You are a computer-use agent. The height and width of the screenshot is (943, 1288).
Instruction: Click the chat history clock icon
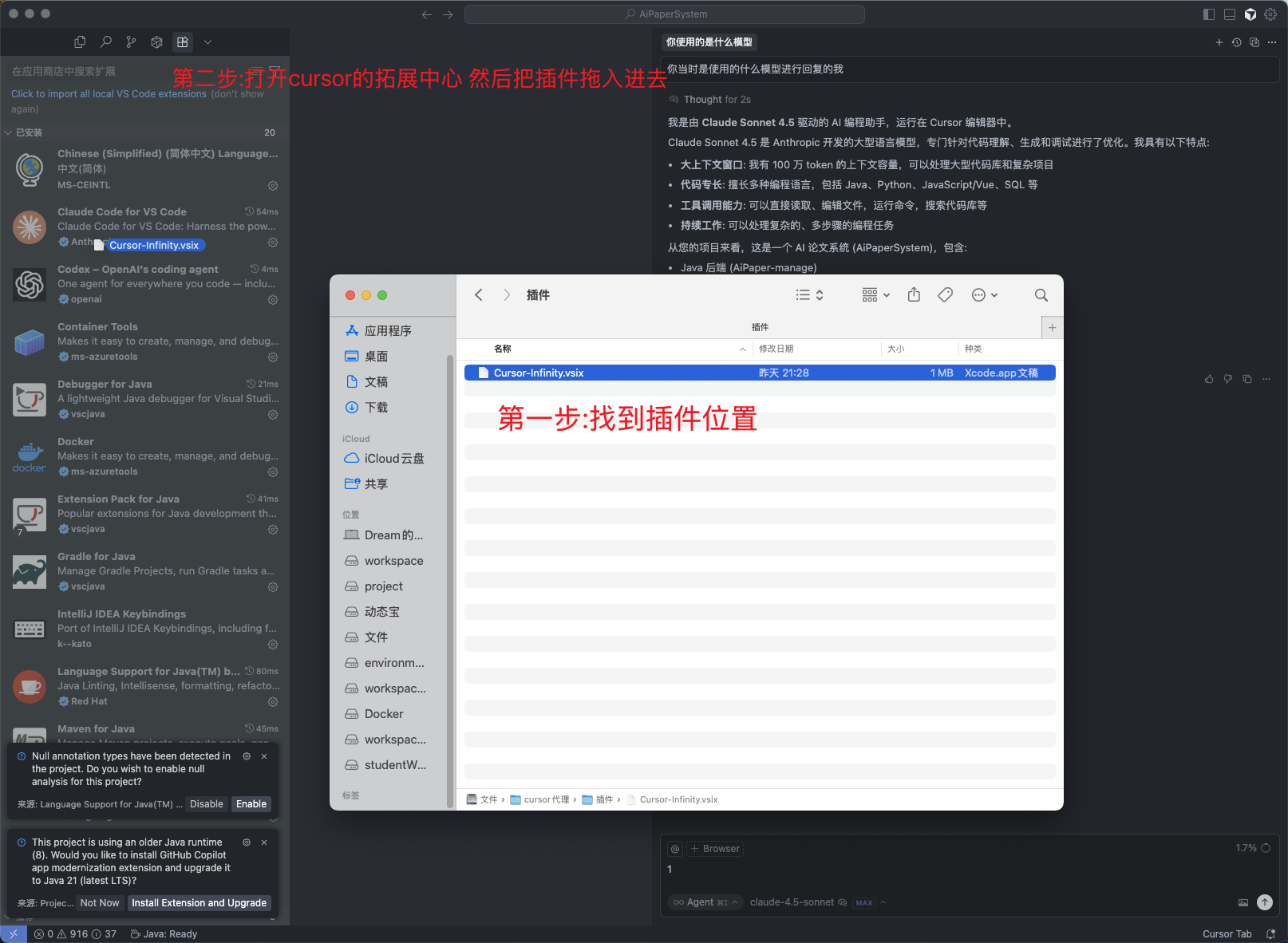[x=1236, y=42]
